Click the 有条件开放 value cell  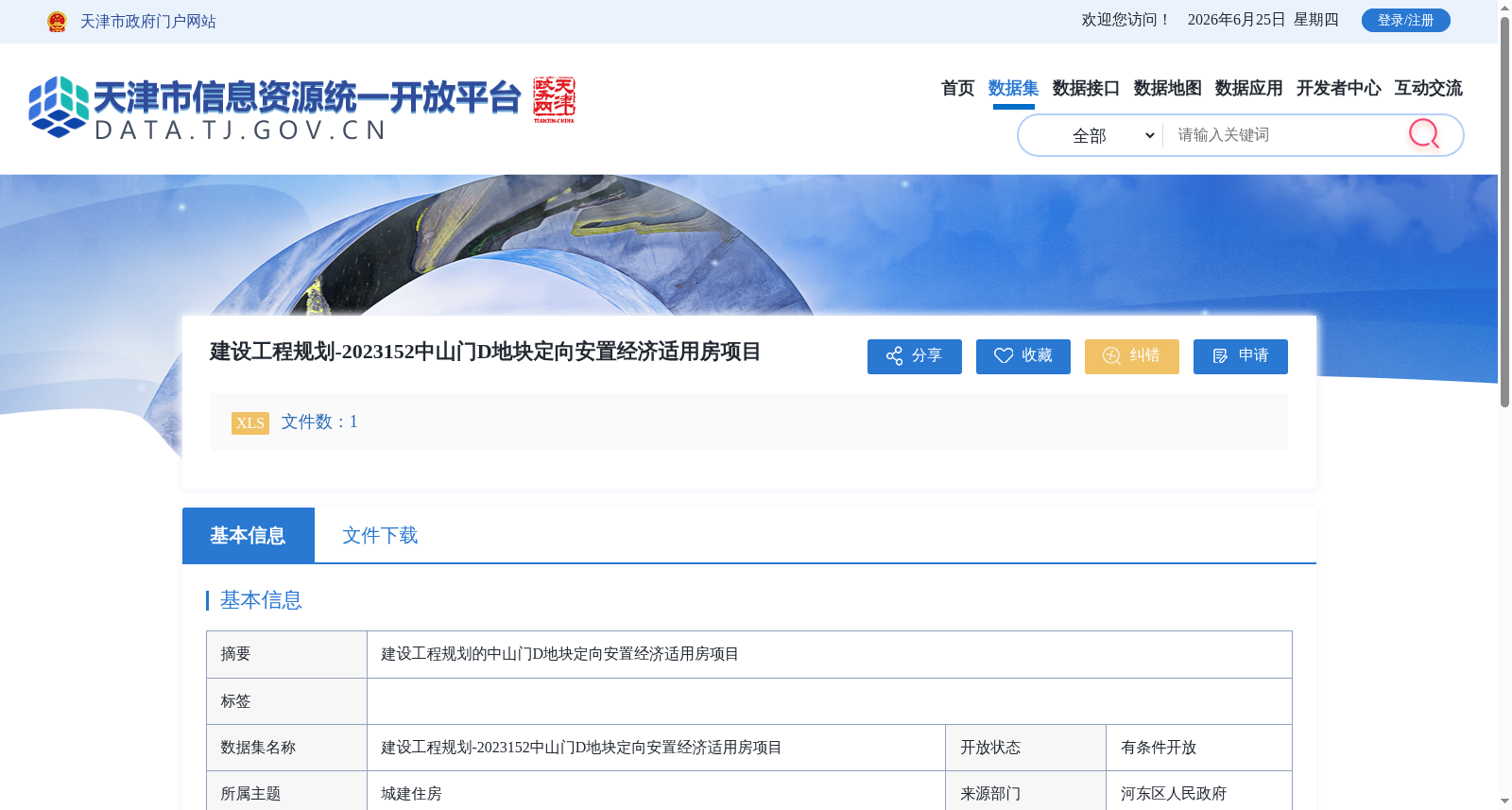1198,748
